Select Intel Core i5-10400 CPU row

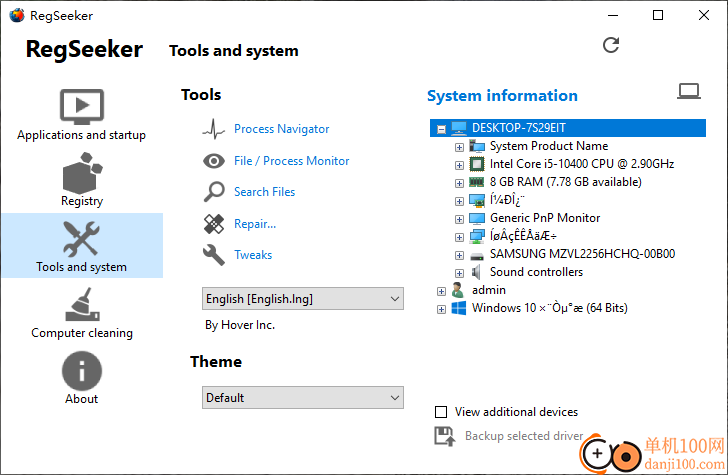tap(582, 164)
